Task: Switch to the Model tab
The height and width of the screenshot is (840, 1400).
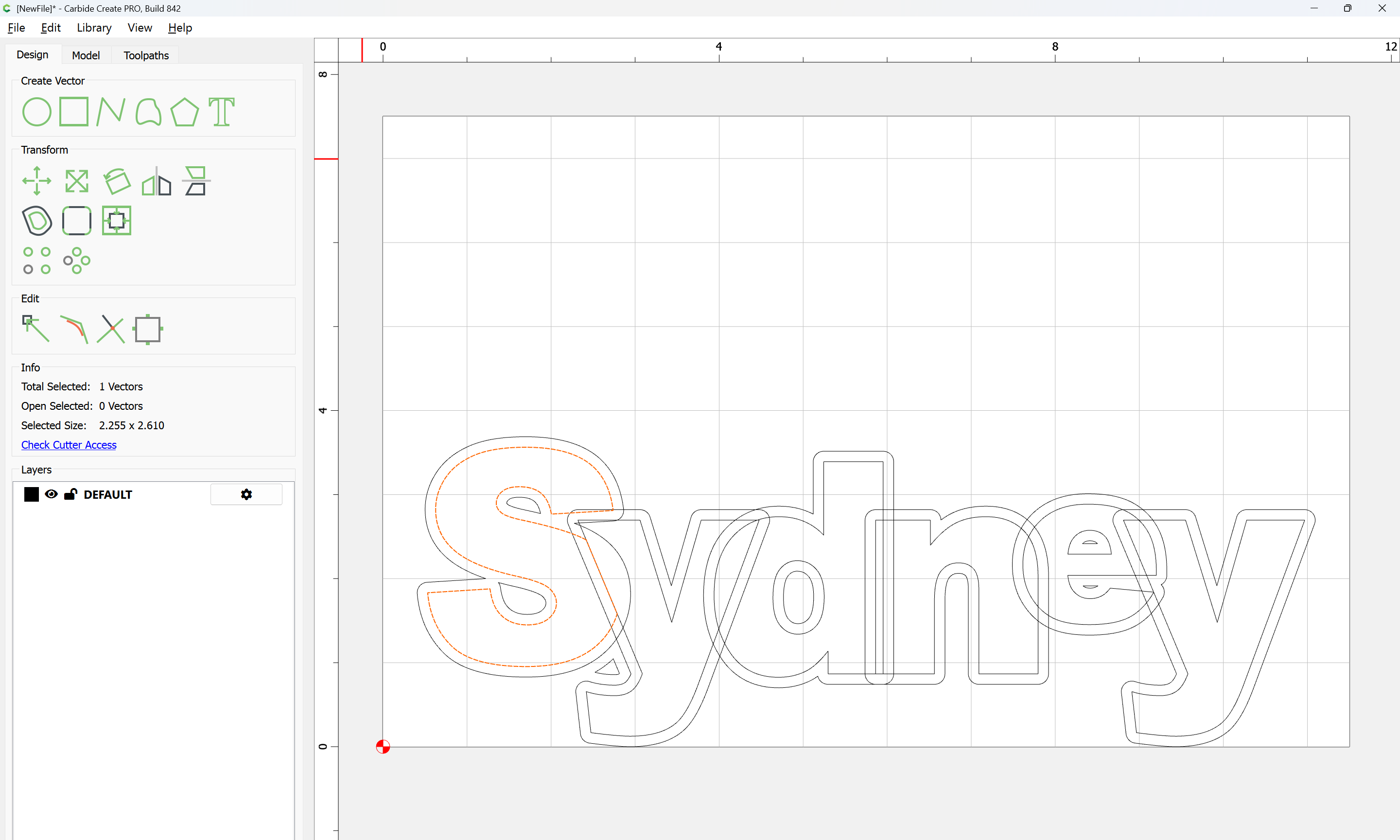Action: 86,55
